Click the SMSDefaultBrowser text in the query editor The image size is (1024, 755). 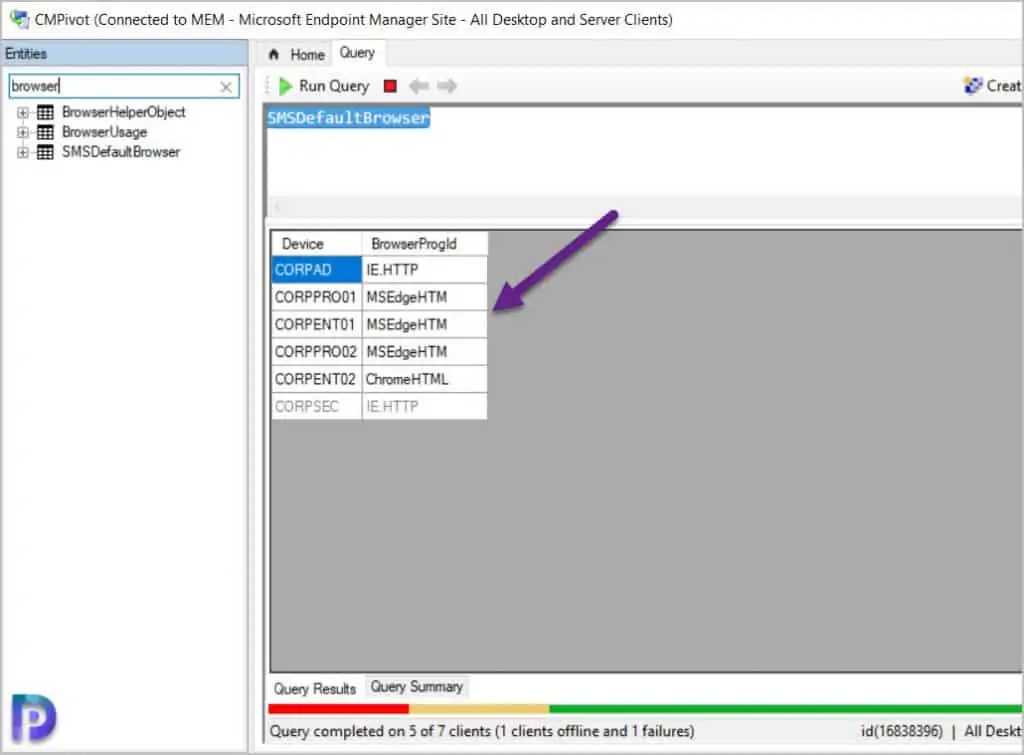tap(348, 118)
